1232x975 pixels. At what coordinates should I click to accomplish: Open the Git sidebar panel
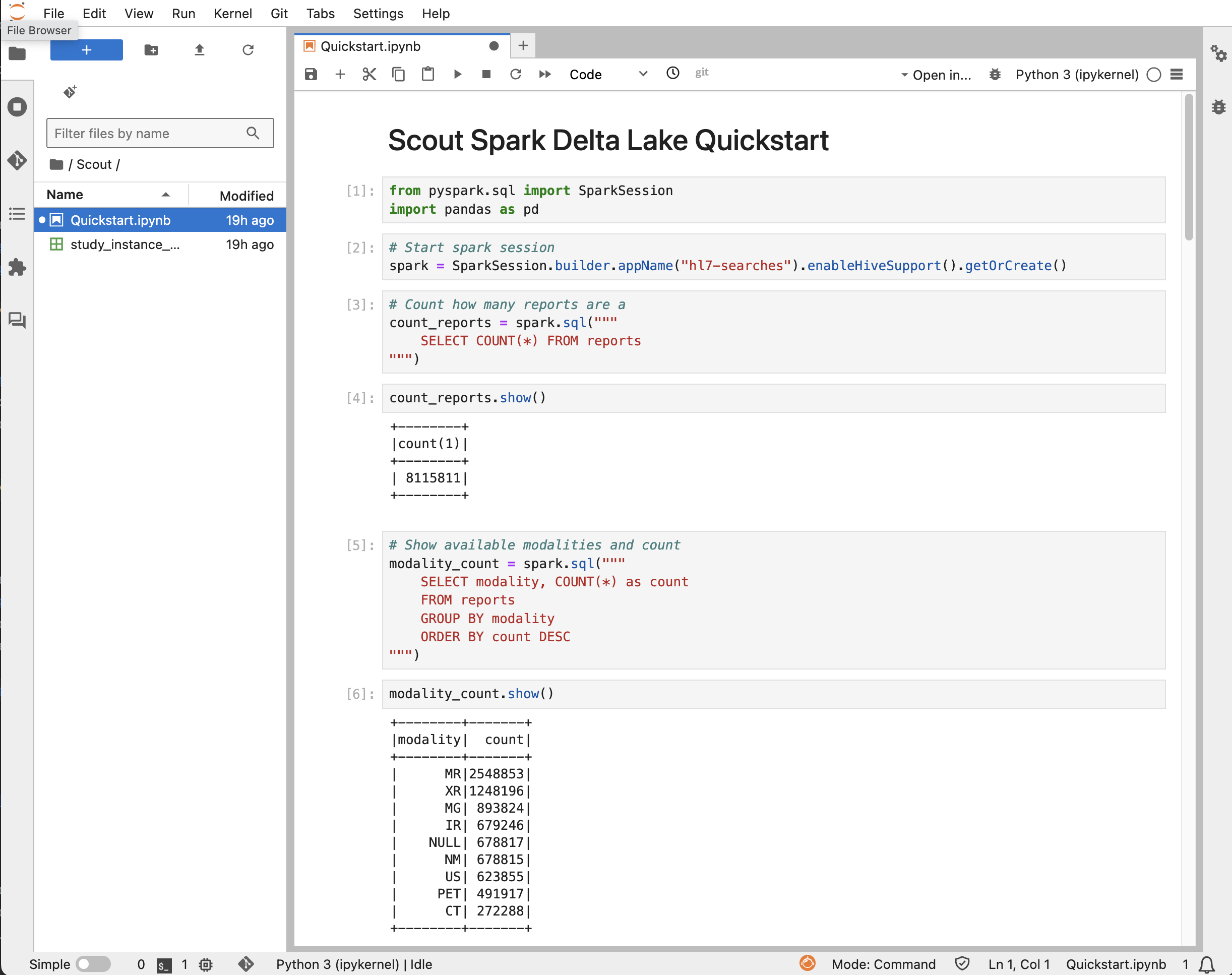click(17, 160)
